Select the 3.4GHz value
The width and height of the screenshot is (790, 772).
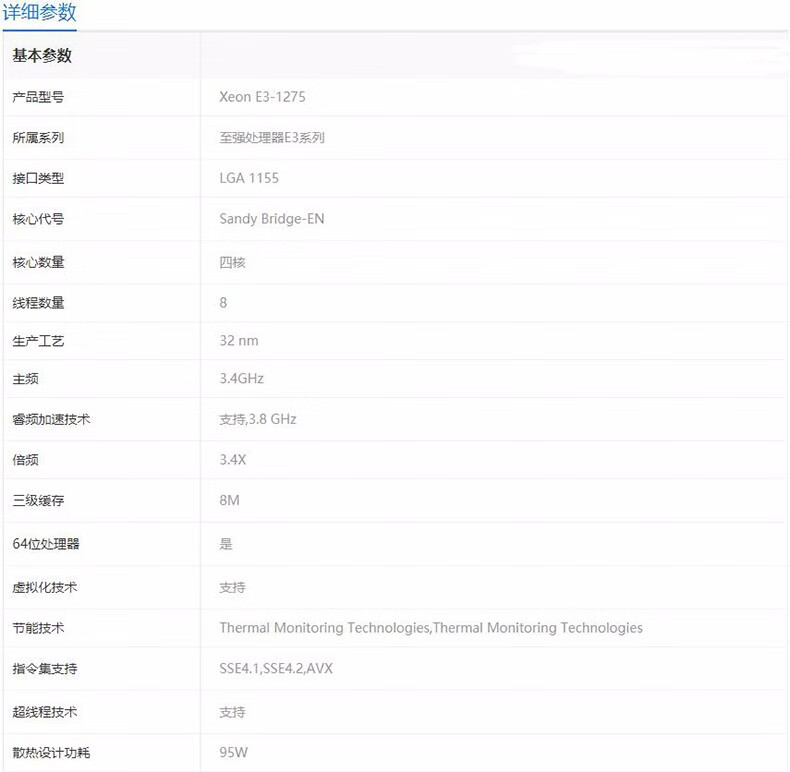242,378
